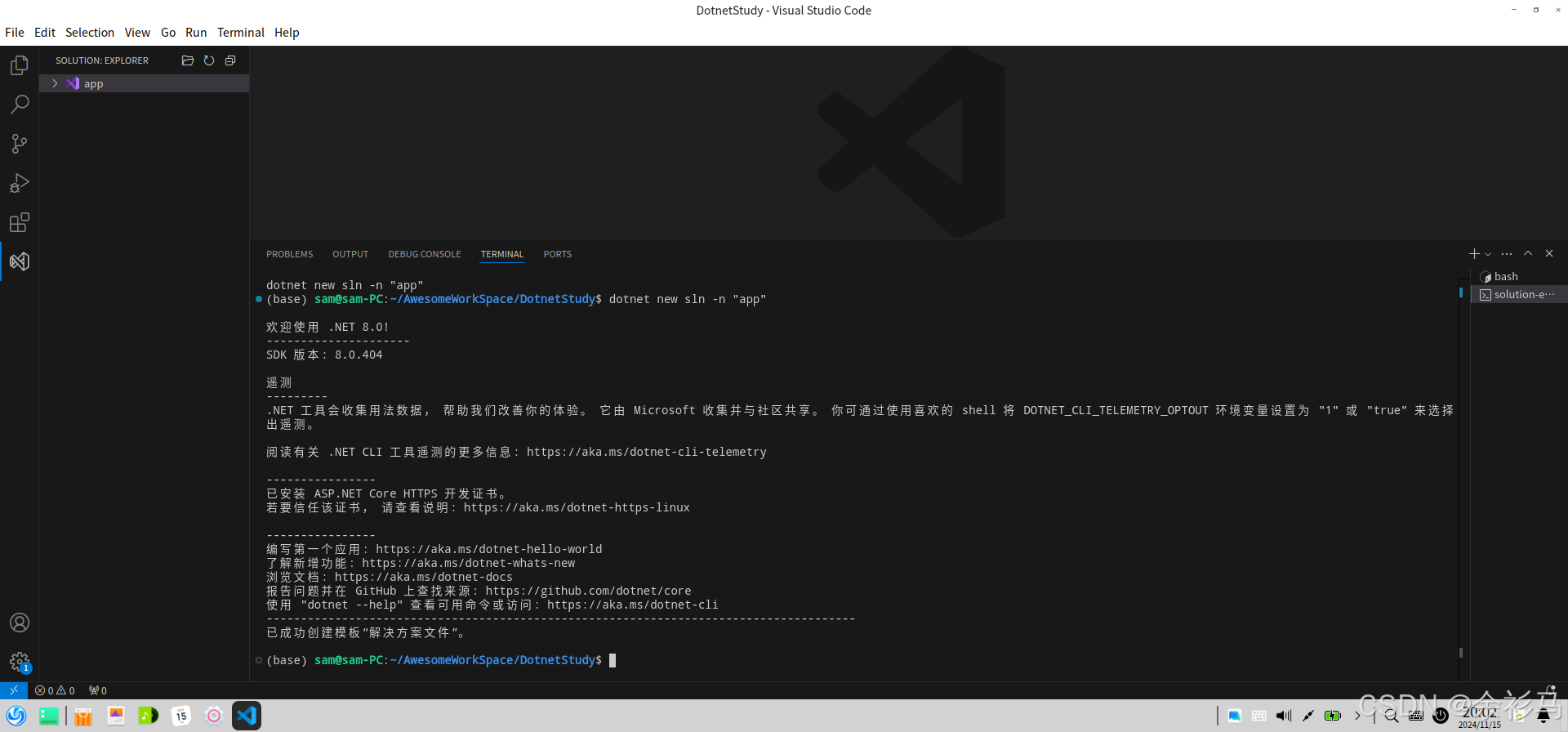1568x732 pixels.
Task: Open the Manage gear icon
Action: [x=20, y=662]
